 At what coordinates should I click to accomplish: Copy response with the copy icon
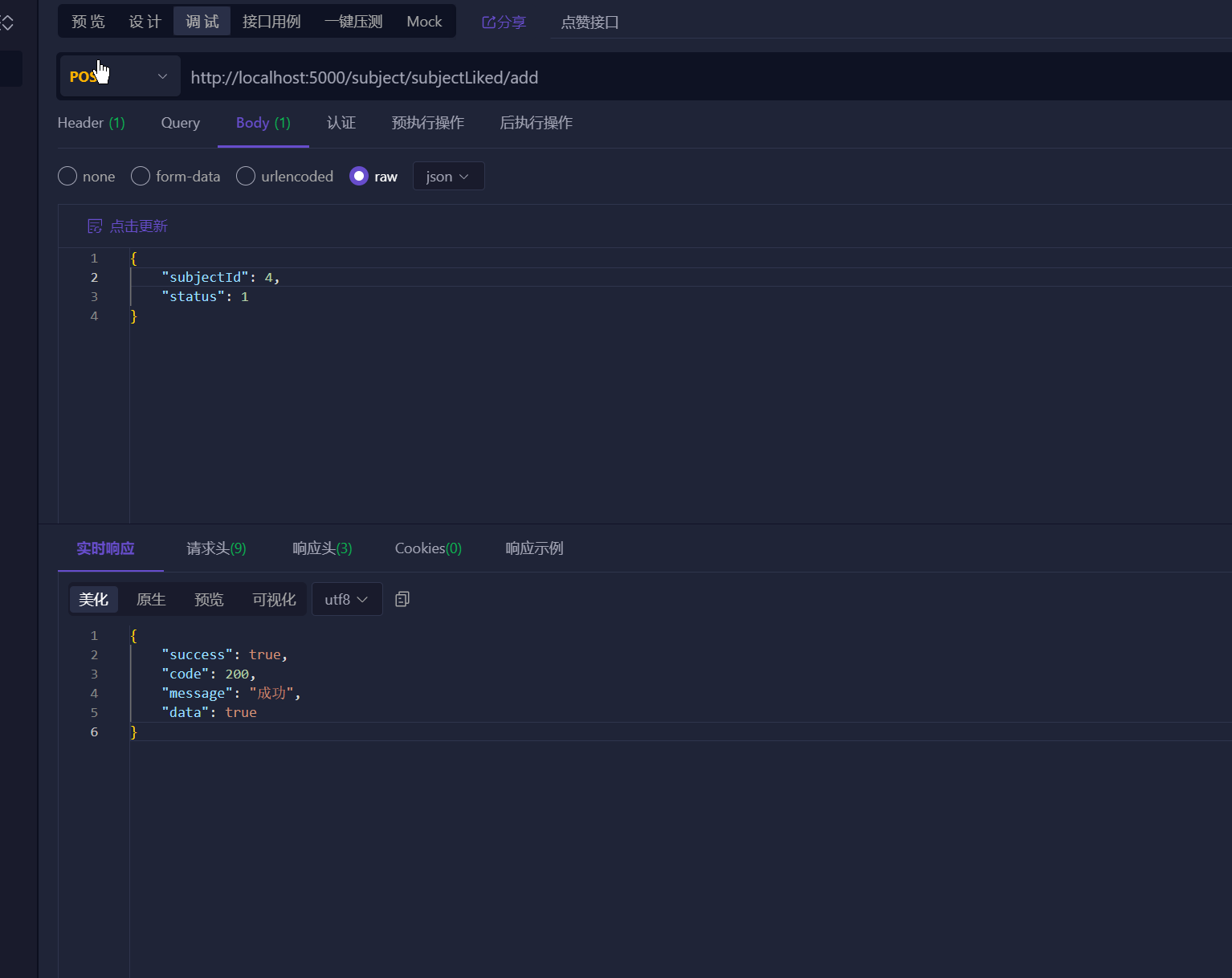click(402, 599)
